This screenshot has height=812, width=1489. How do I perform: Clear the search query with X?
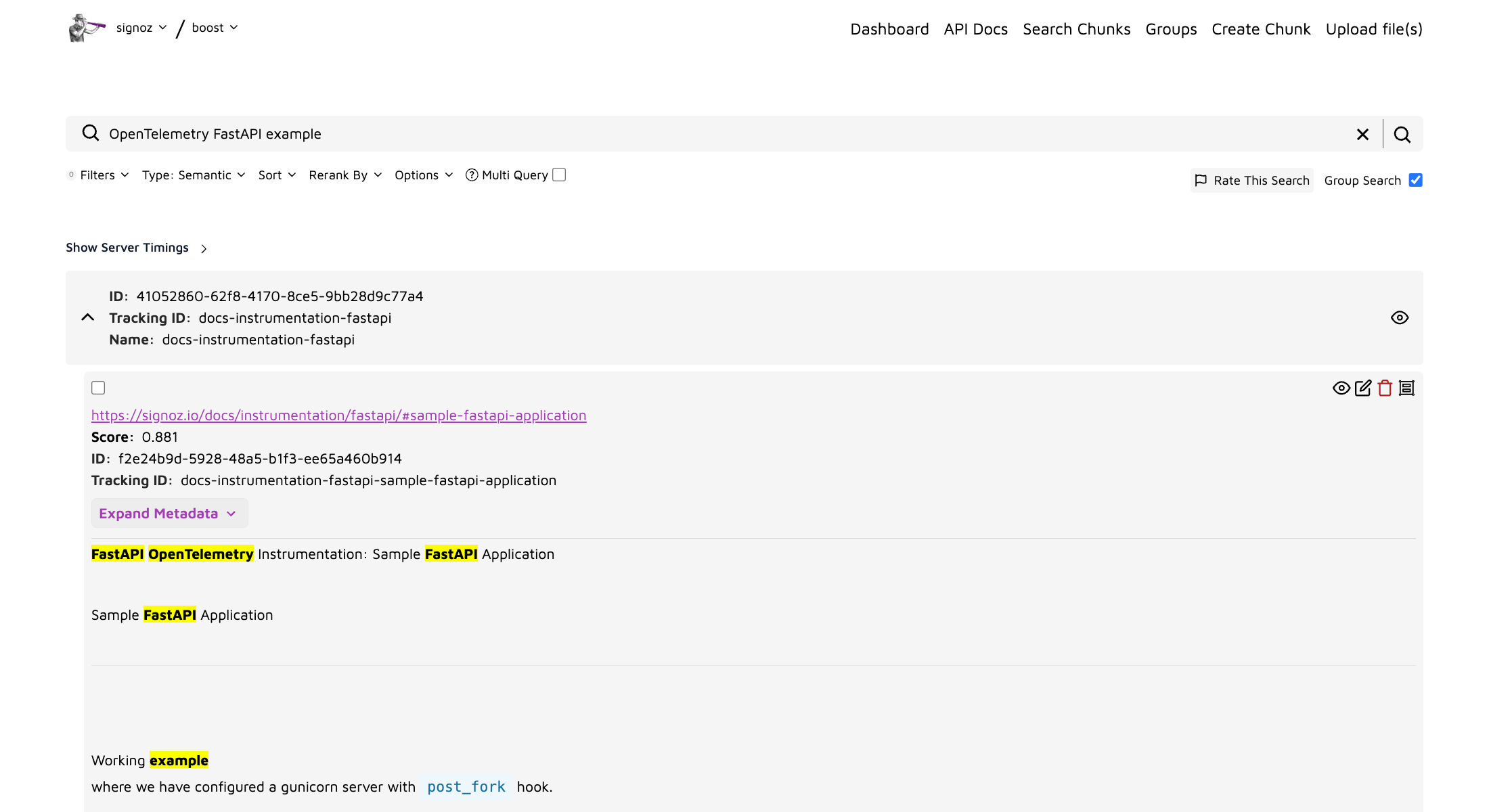(x=1362, y=134)
